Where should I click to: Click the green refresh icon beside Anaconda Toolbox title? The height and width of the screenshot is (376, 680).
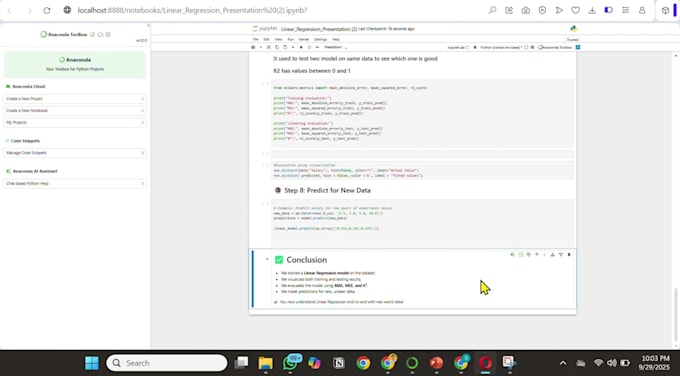point(92,34)
